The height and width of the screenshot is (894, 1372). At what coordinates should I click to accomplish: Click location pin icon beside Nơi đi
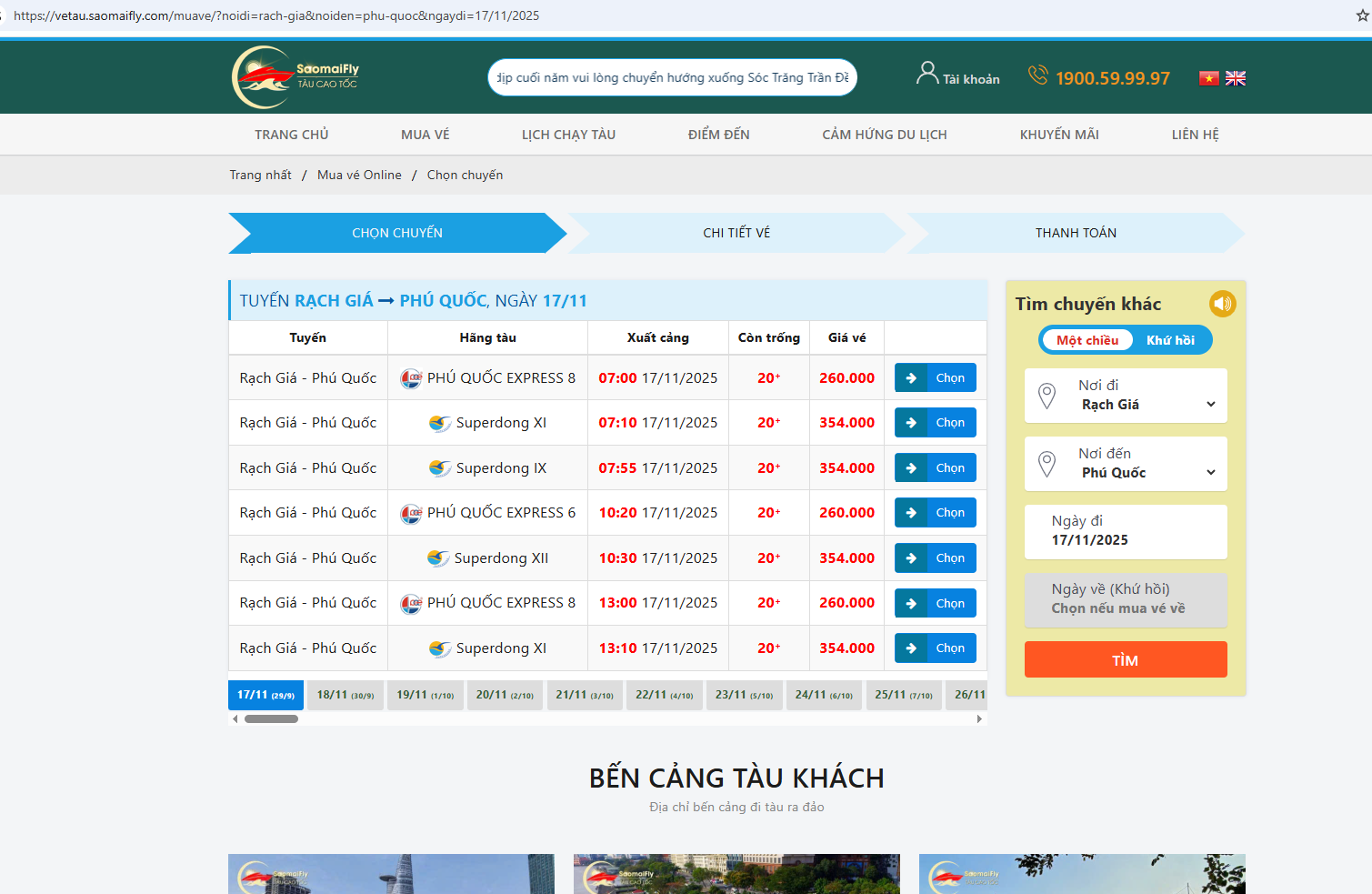tap(1047, 396)
